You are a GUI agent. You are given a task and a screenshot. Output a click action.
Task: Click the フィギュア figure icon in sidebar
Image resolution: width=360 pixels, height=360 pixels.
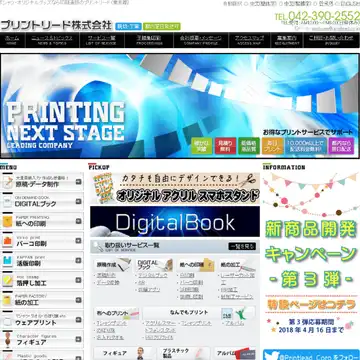7,340
